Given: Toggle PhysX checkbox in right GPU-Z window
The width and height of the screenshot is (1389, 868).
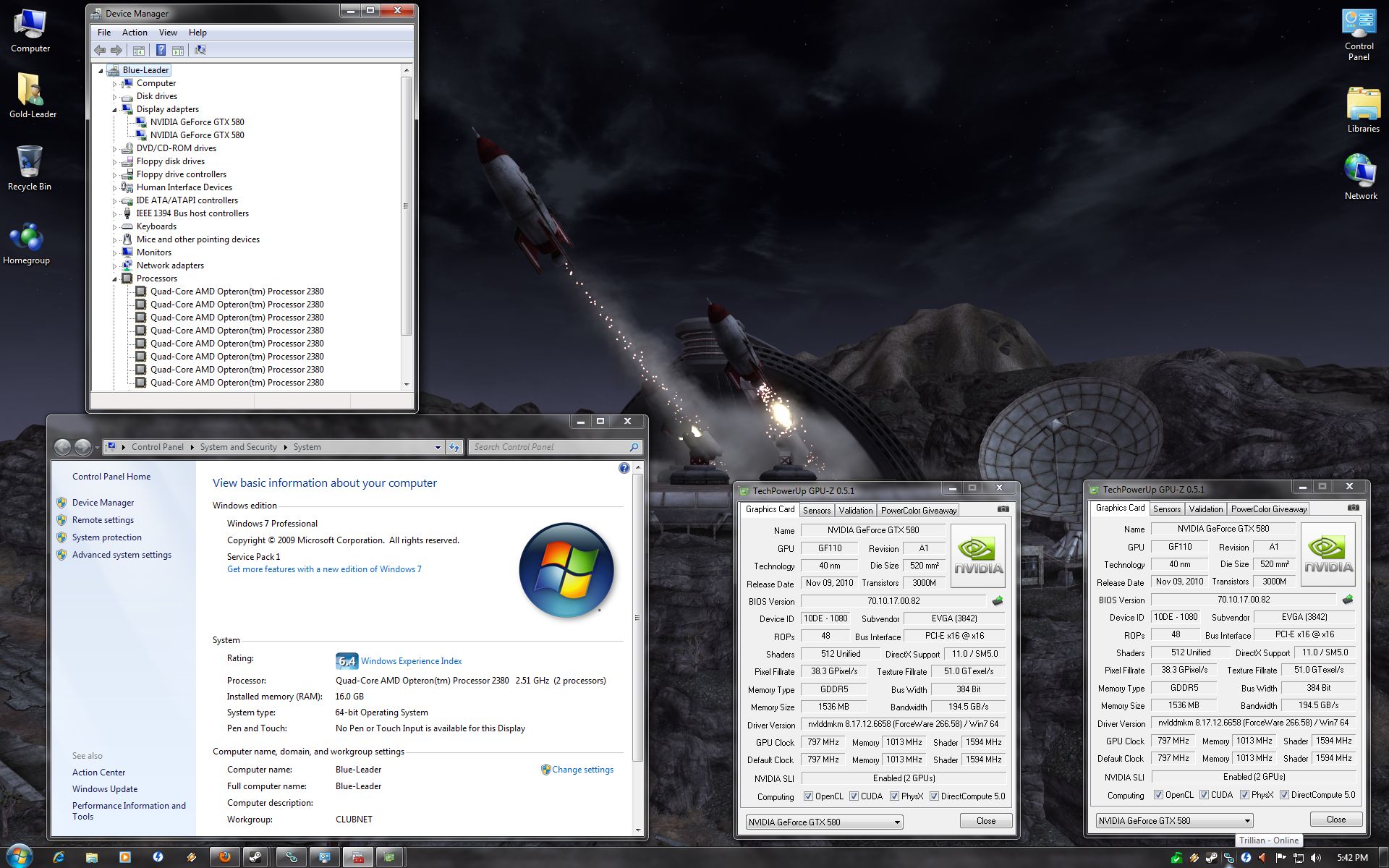Looking at the screenshot, I should (x=1244, y=795).
